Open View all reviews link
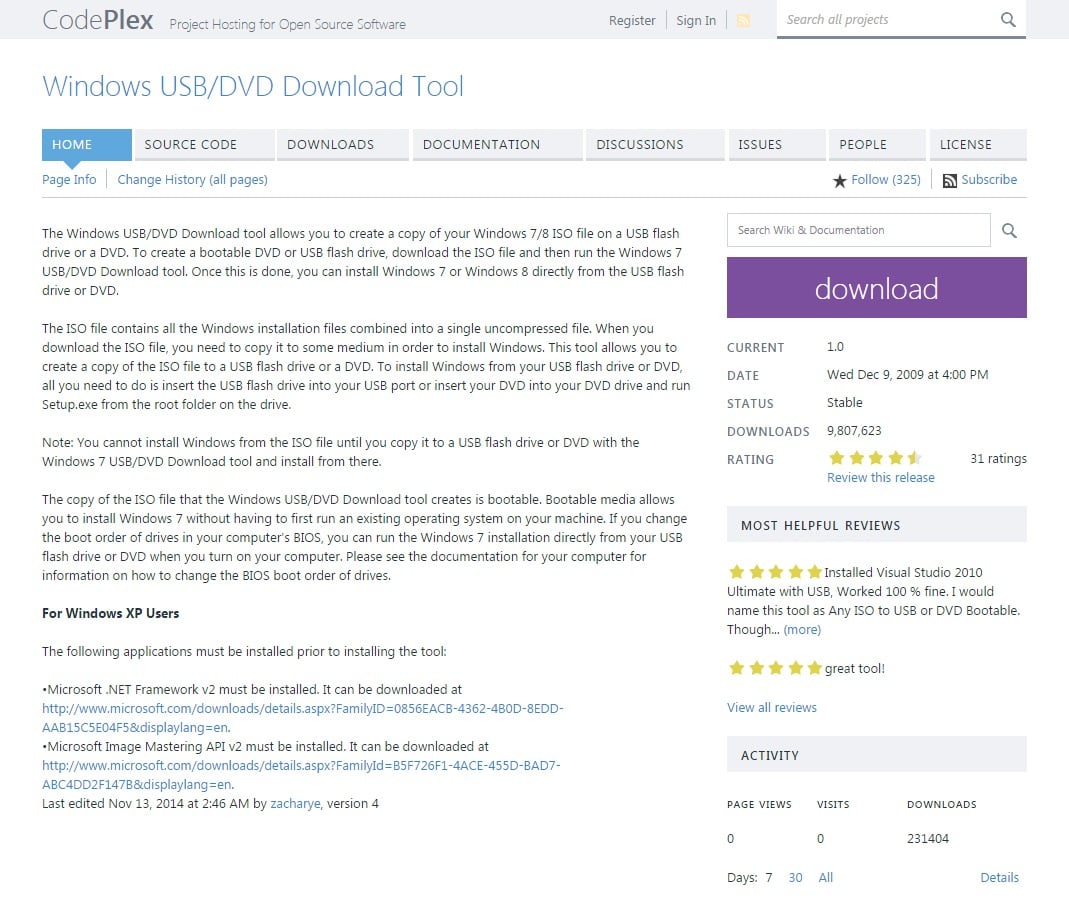Image resolution: width=1069 pixels, height=918 pixels. [772, 707]
